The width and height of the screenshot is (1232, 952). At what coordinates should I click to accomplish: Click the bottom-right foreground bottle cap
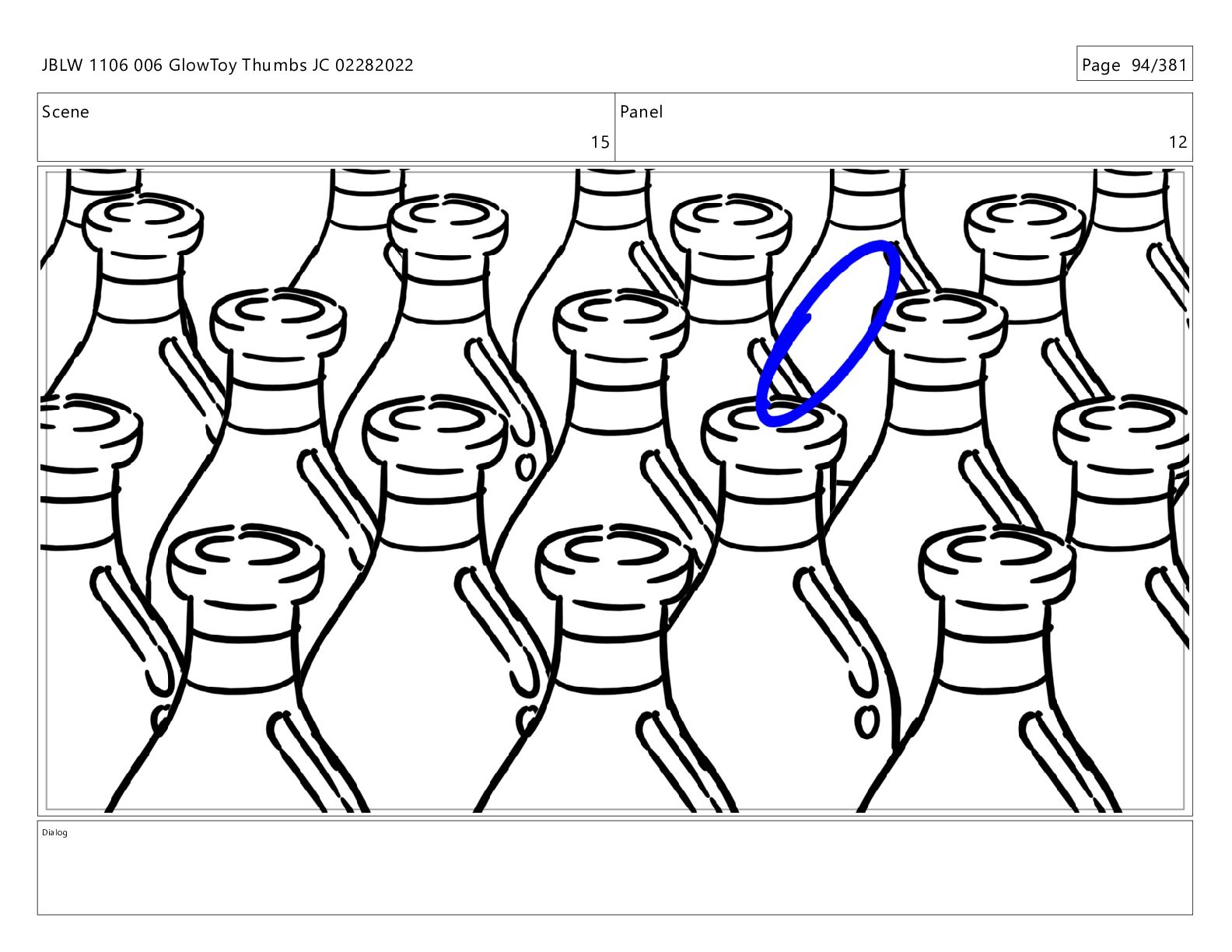click(x=997, y=564)
